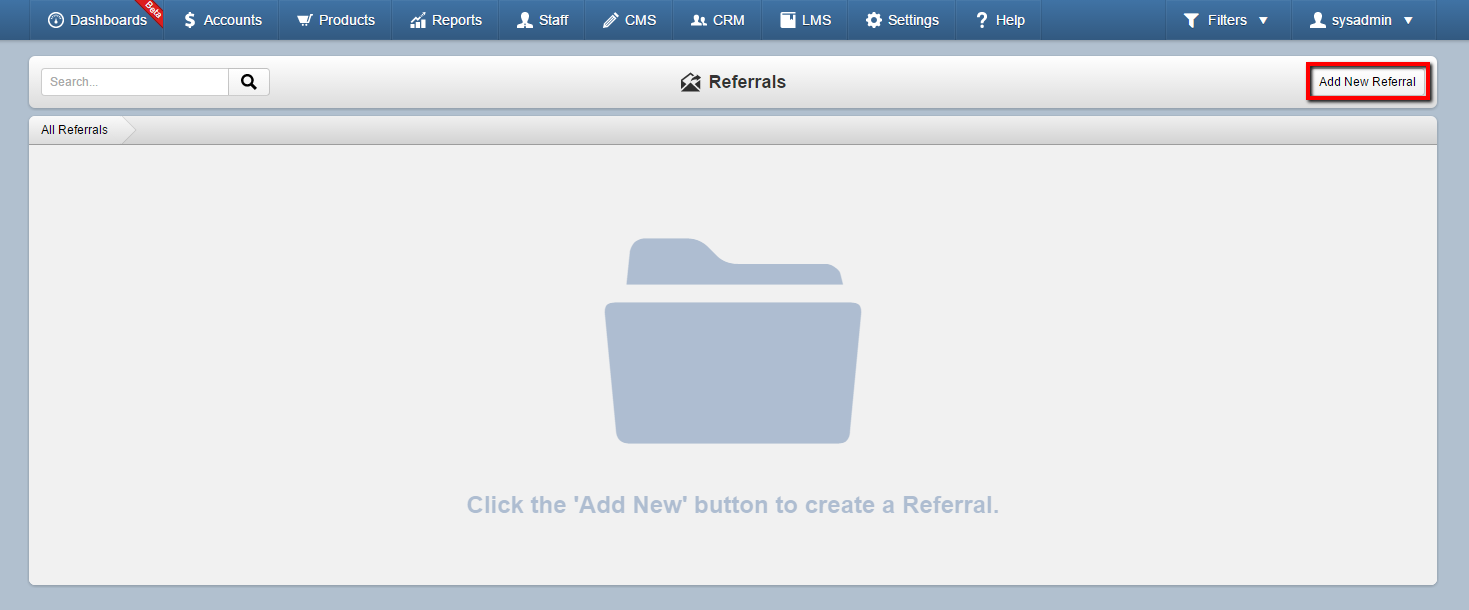Click the CMS pencil icon
This screenshot has width=1469, height=610.
pyautogui.click(x=610, y=20)
